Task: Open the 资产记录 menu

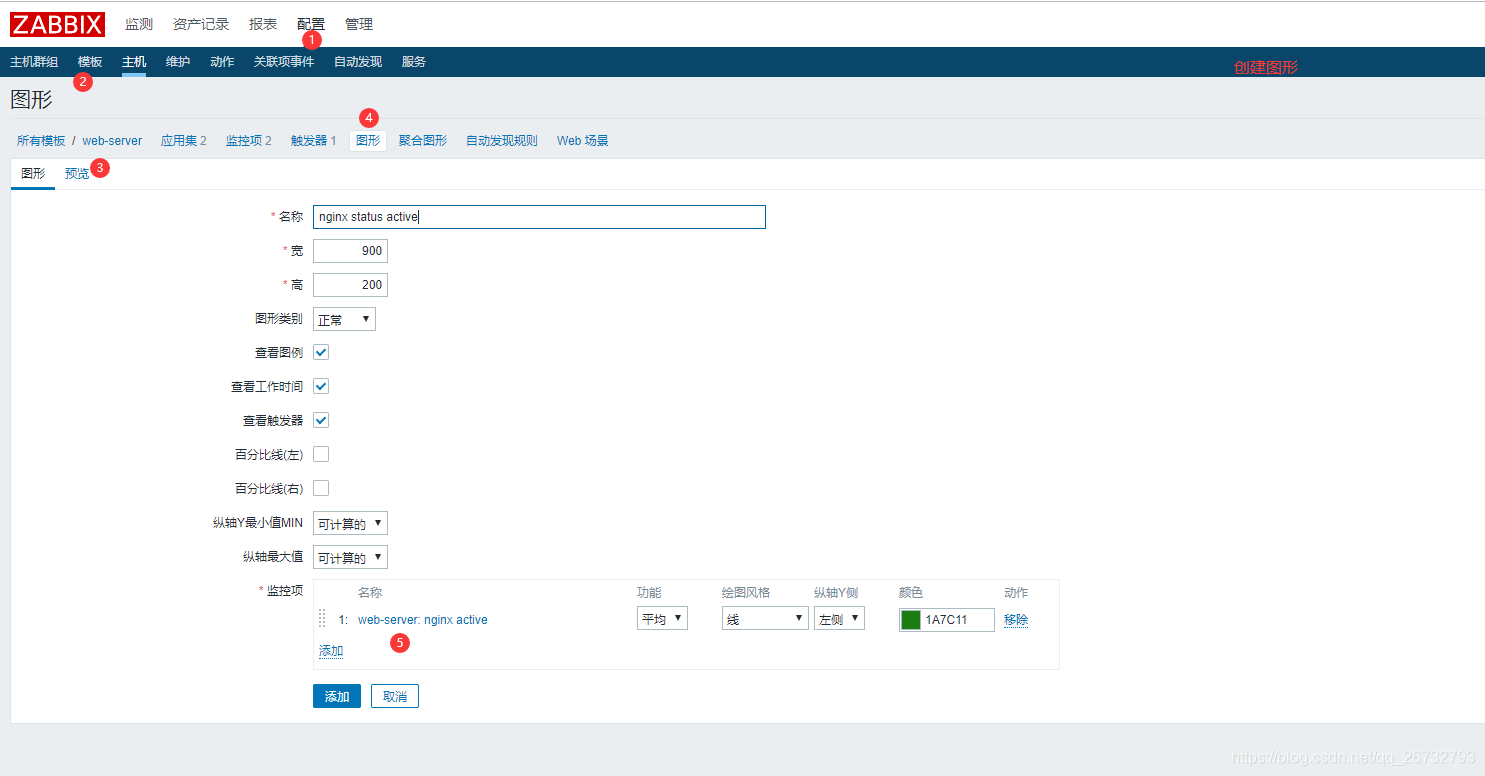Action: click(201, 24)
